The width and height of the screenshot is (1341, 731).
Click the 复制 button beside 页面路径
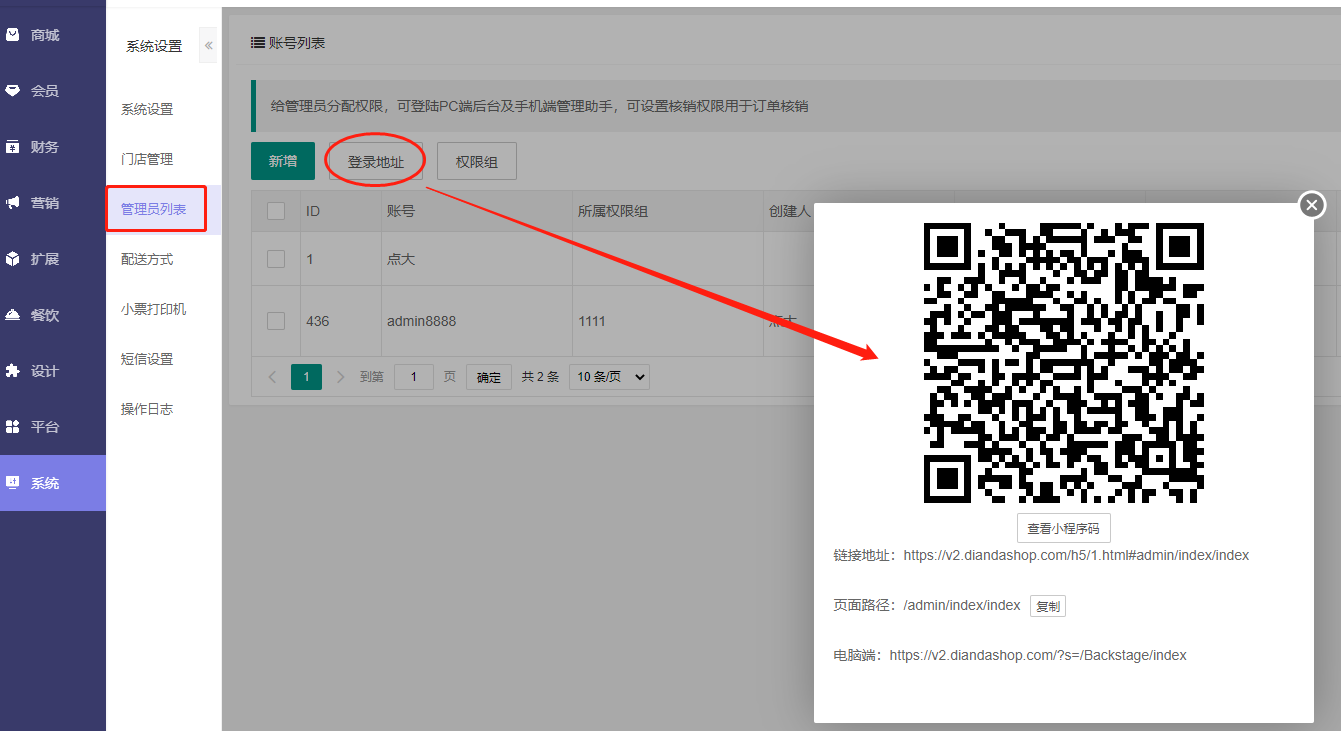(x=1048, y=606)
